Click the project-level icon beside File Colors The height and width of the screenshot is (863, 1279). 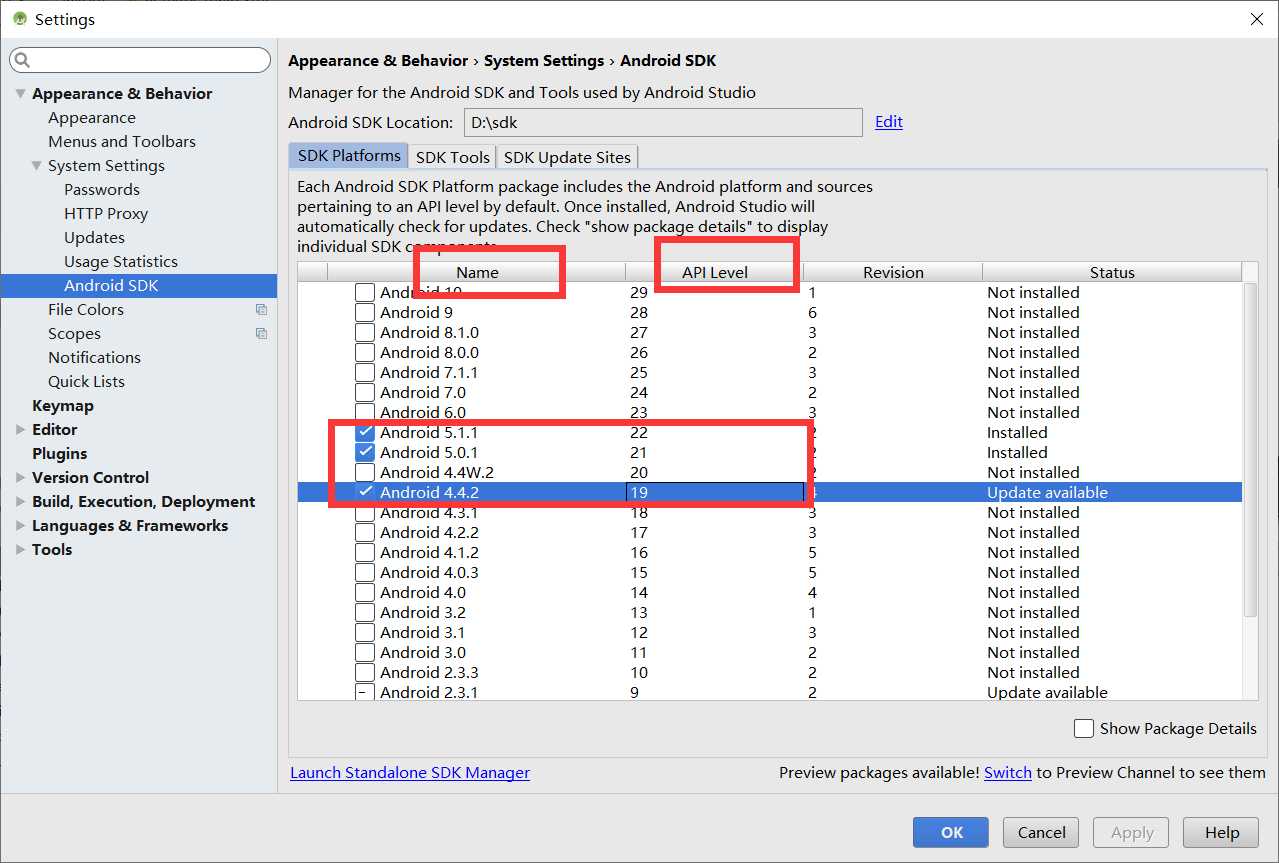261,310
